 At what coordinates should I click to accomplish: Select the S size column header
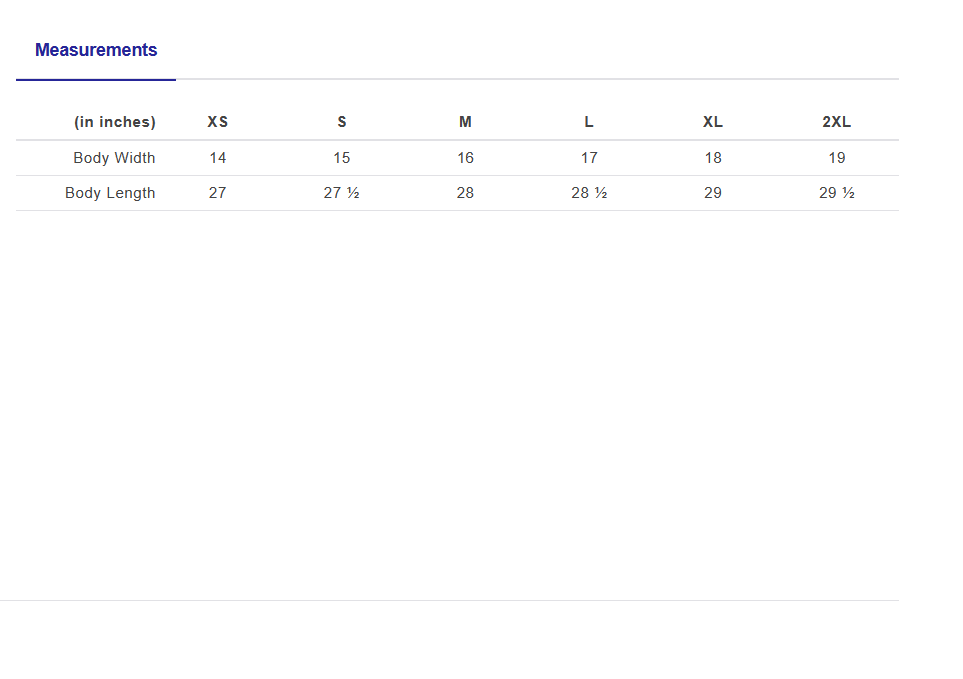(x=342, y=122)
